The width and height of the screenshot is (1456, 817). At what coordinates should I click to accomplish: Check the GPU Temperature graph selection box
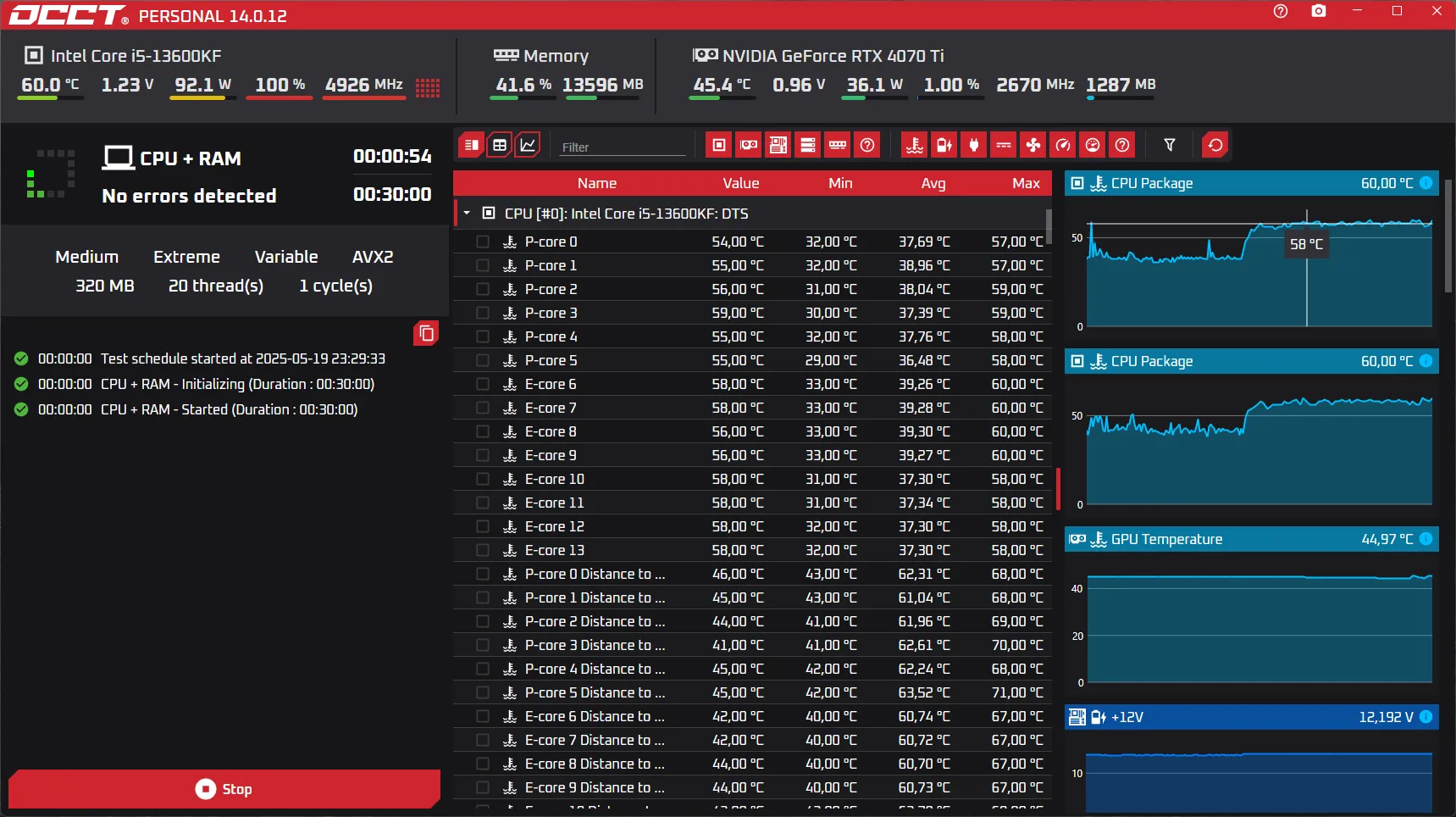click(1077, 539)
